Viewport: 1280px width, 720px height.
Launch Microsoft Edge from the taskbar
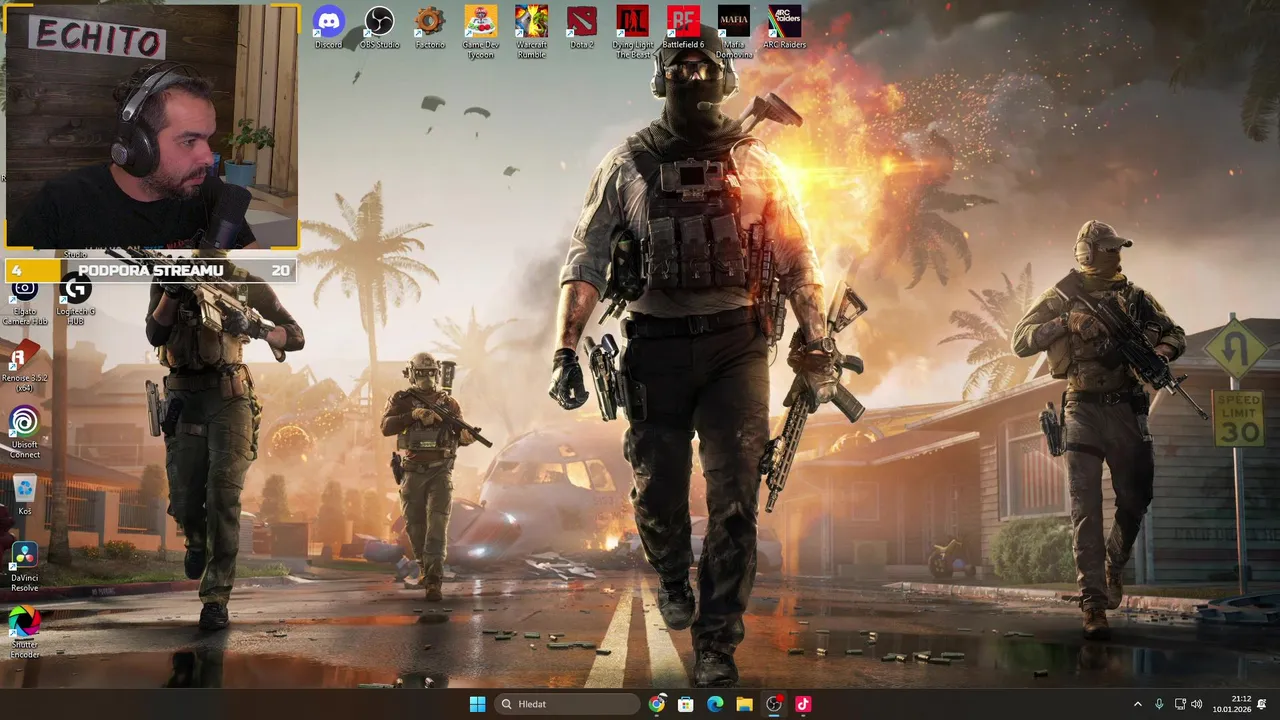click(x=715, y=704)
